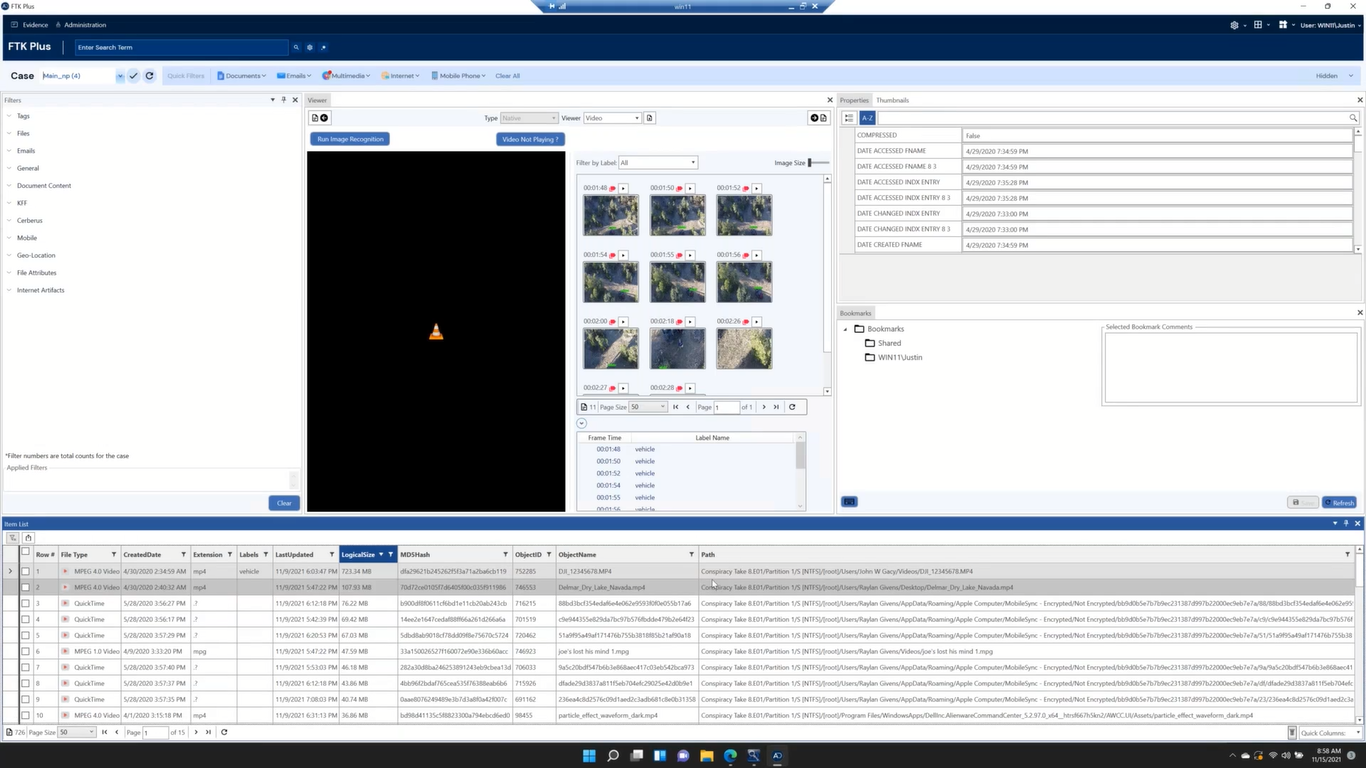Click the filter icon on File Type column

113,554
